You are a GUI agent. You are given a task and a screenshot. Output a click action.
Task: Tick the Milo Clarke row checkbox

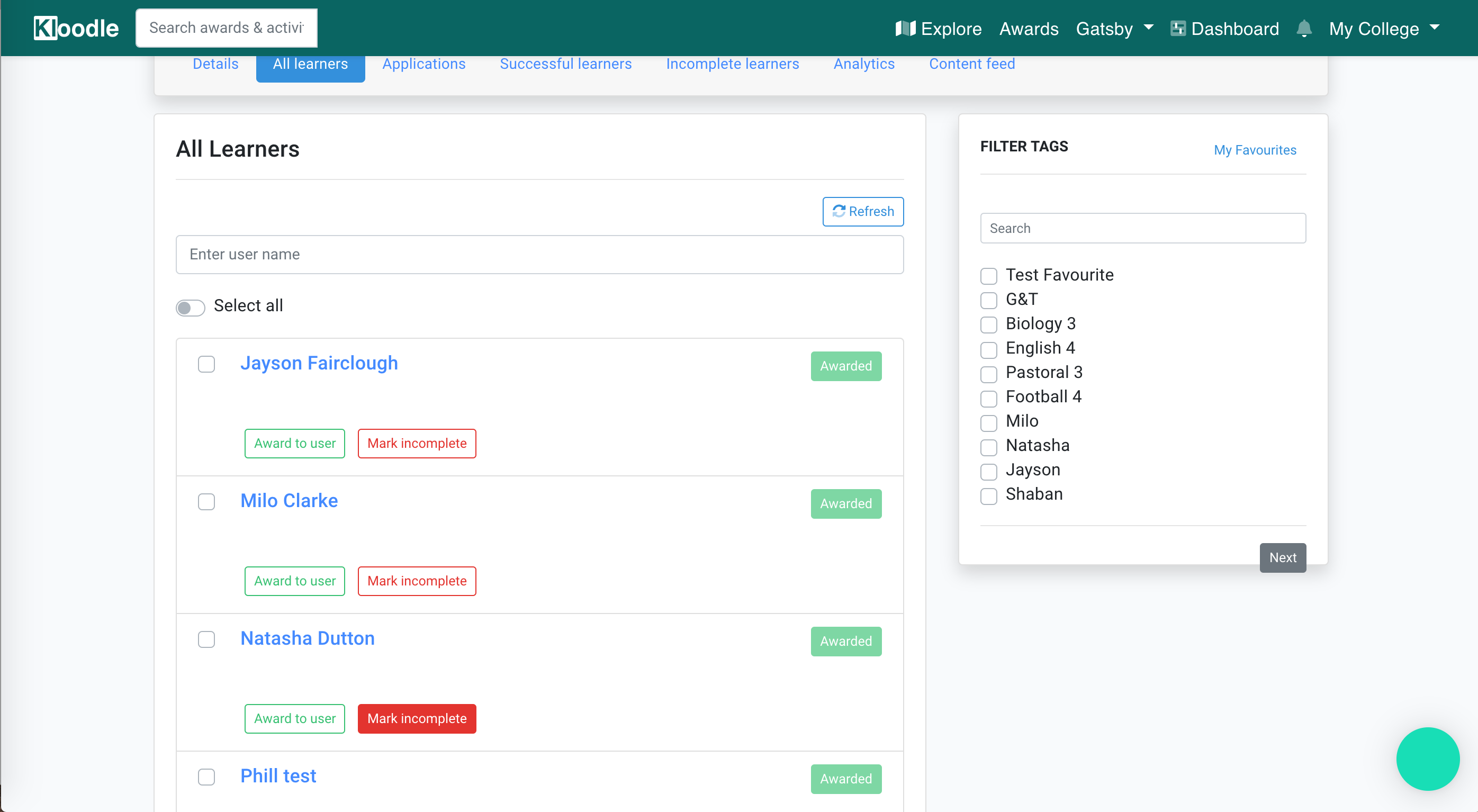206,502
